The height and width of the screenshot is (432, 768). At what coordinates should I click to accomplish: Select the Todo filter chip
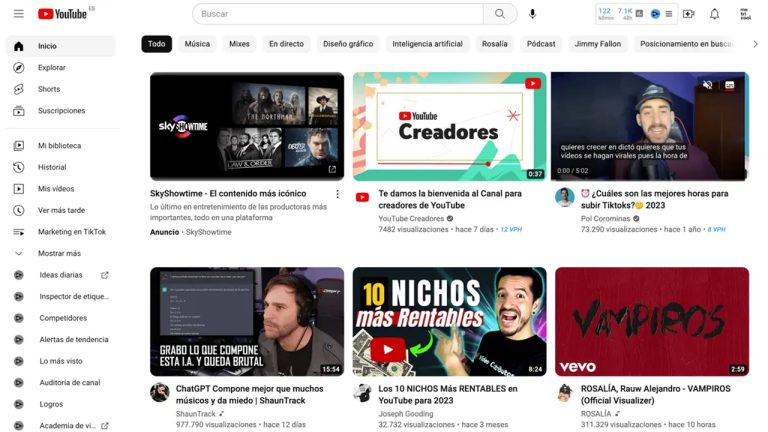tap(157, 44)
